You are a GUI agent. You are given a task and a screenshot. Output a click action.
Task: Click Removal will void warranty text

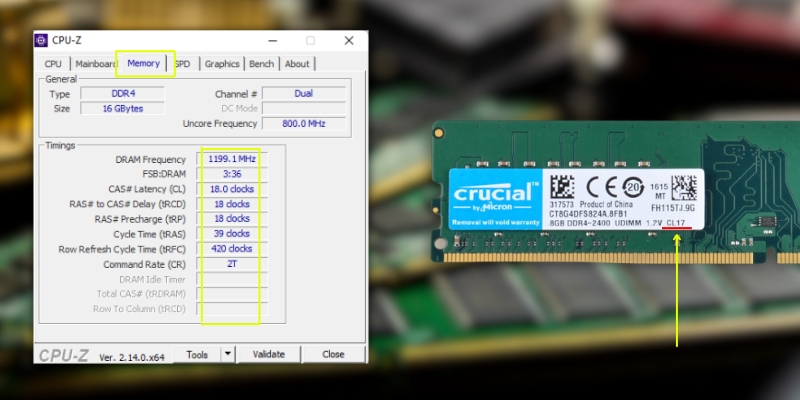click(495, 222)
